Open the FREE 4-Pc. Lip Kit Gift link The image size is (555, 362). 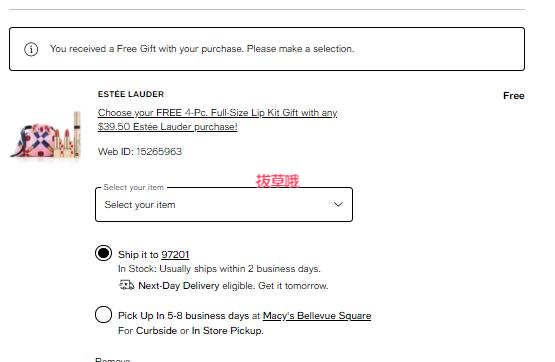click(217, 120)
